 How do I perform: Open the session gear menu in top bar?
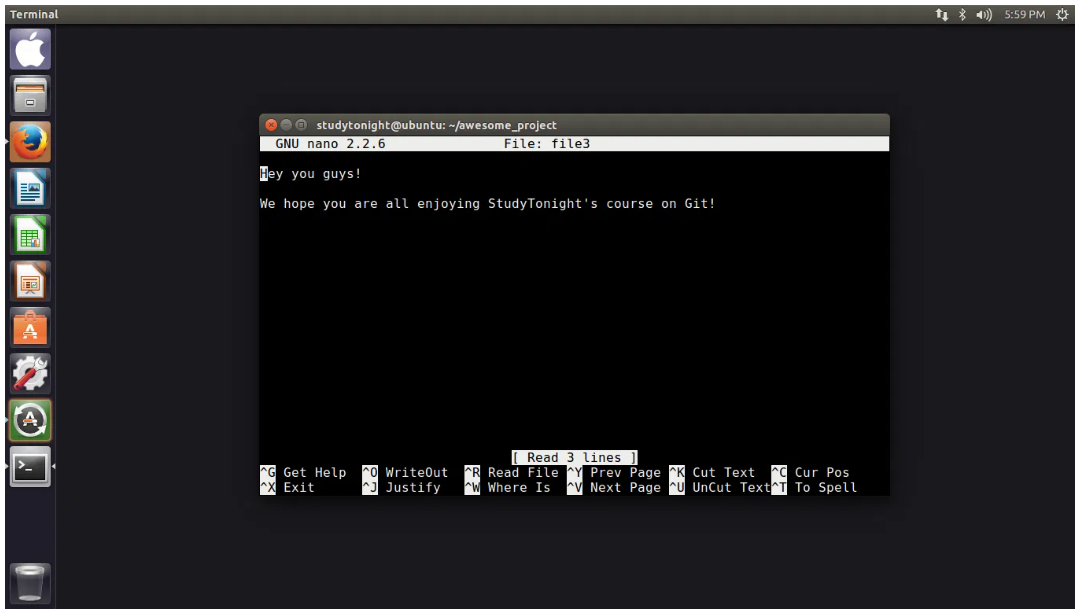click(x=1063, y=14)
